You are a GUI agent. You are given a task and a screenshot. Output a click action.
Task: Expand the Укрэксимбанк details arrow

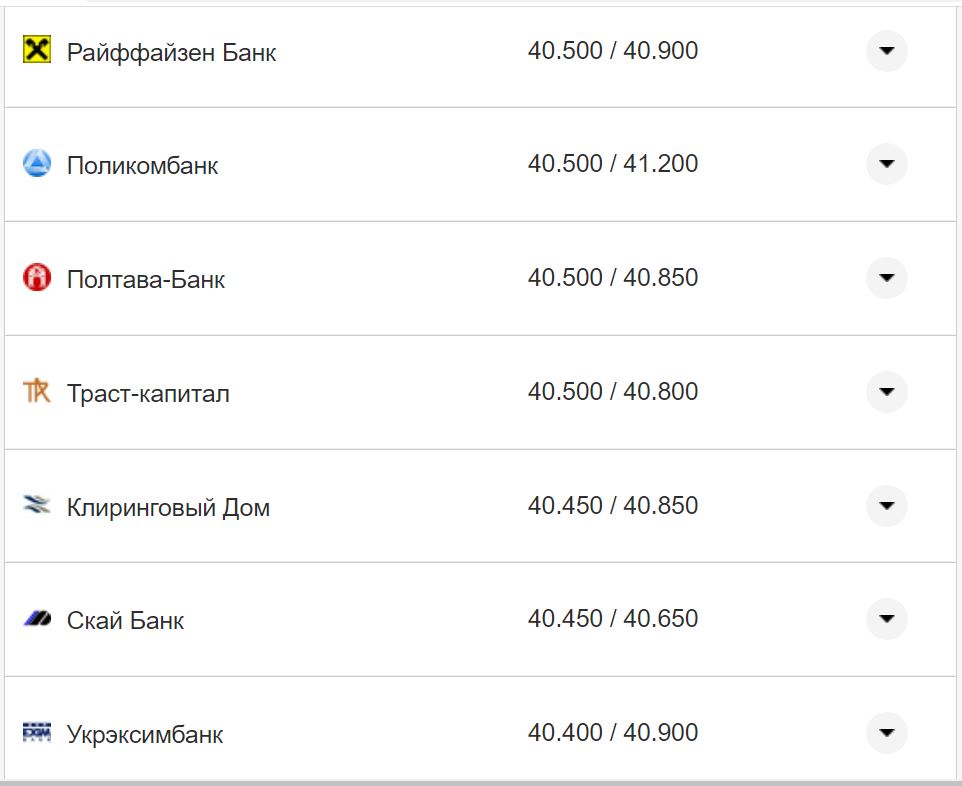point(886,732)
